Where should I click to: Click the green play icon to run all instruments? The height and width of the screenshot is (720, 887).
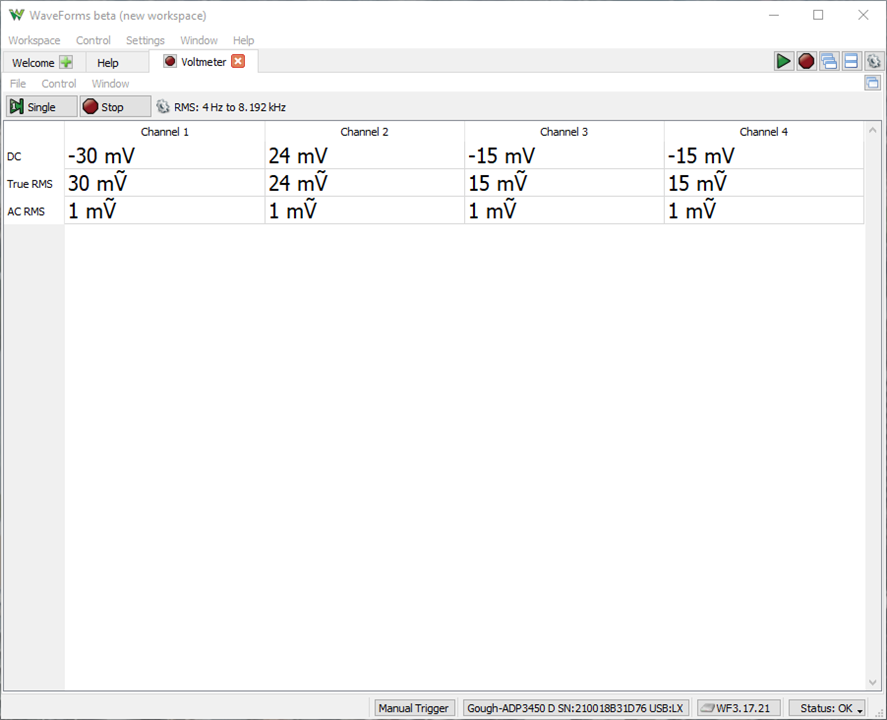tap(783, 61)
